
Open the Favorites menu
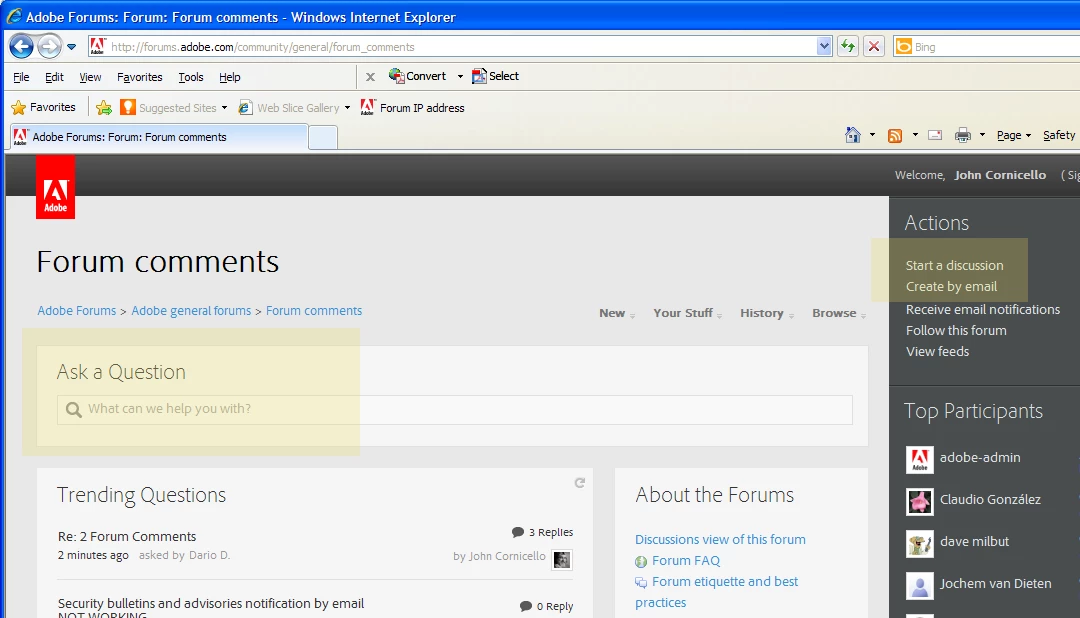[140, 77]
